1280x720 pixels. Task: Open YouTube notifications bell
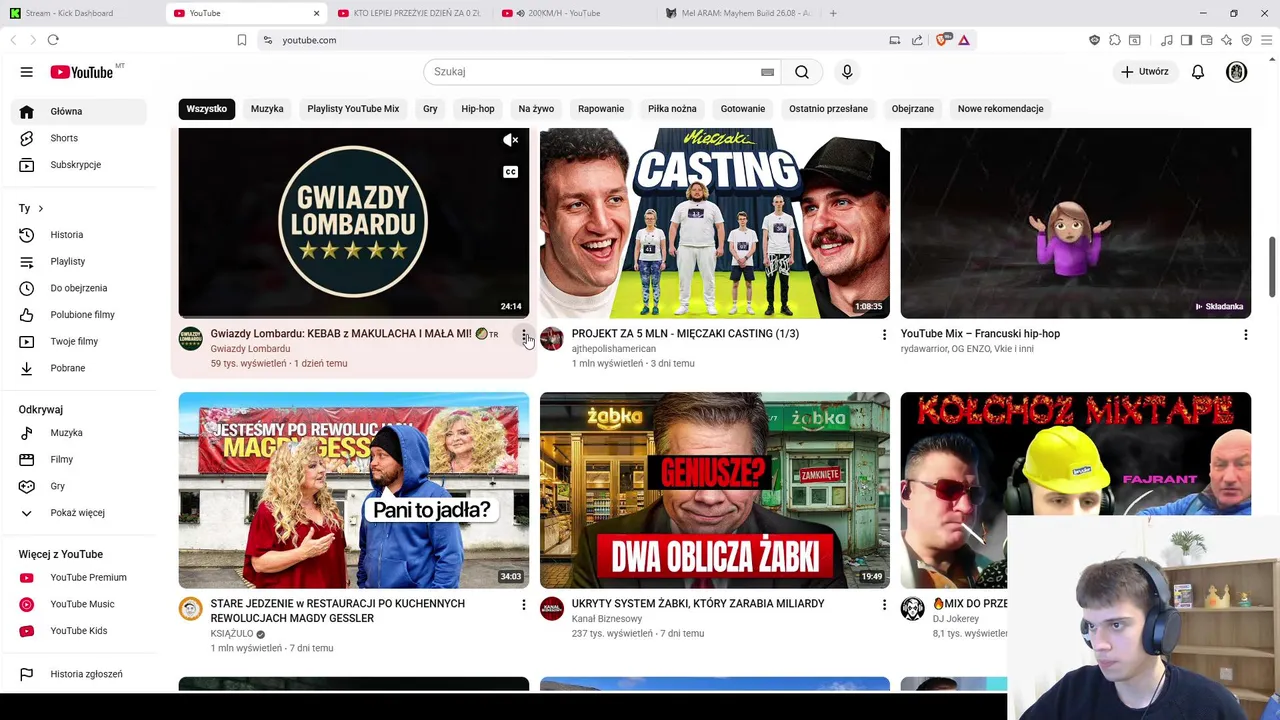1197,72
